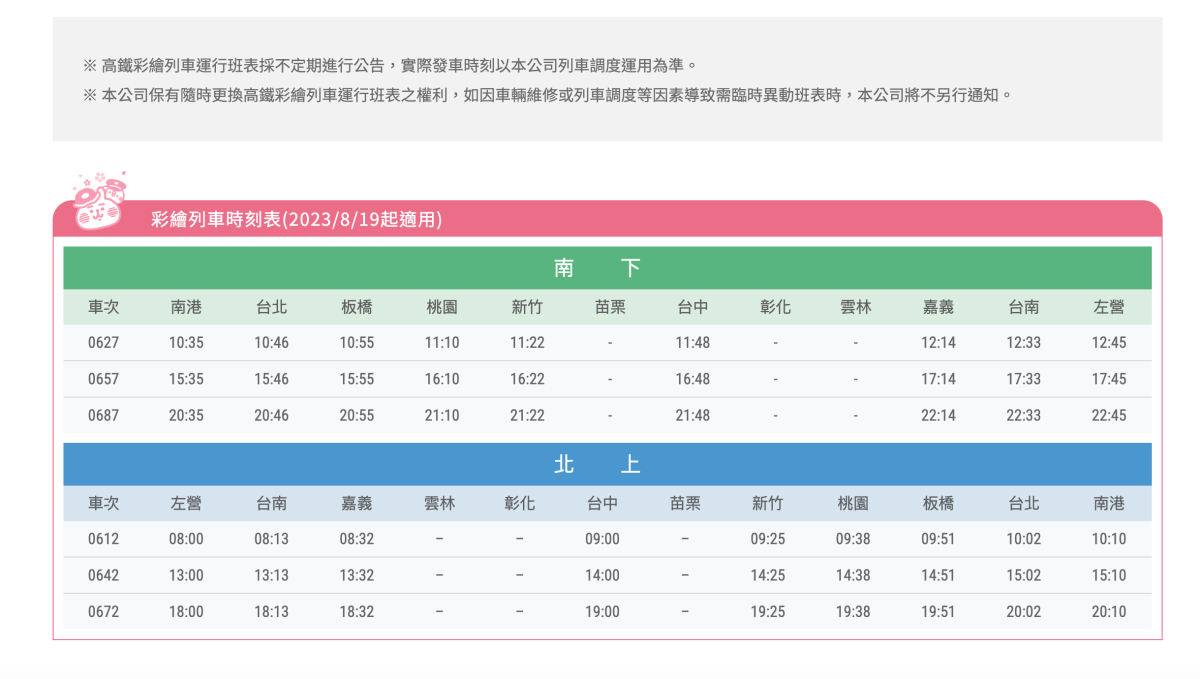The image size is (1200, 679).
Task: Click the 09:25 新竹 time of train 0612
Action: click(768, 539)
